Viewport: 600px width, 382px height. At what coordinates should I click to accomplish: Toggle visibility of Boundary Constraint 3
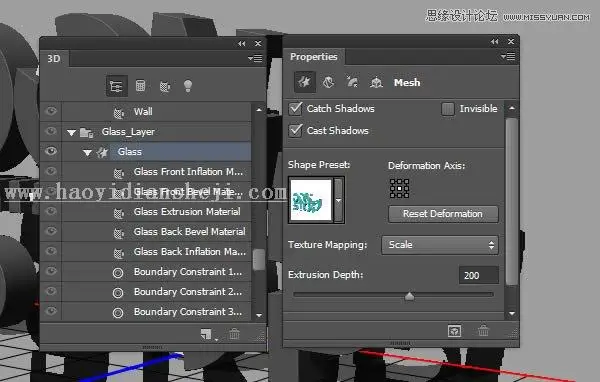coord(51,311)
